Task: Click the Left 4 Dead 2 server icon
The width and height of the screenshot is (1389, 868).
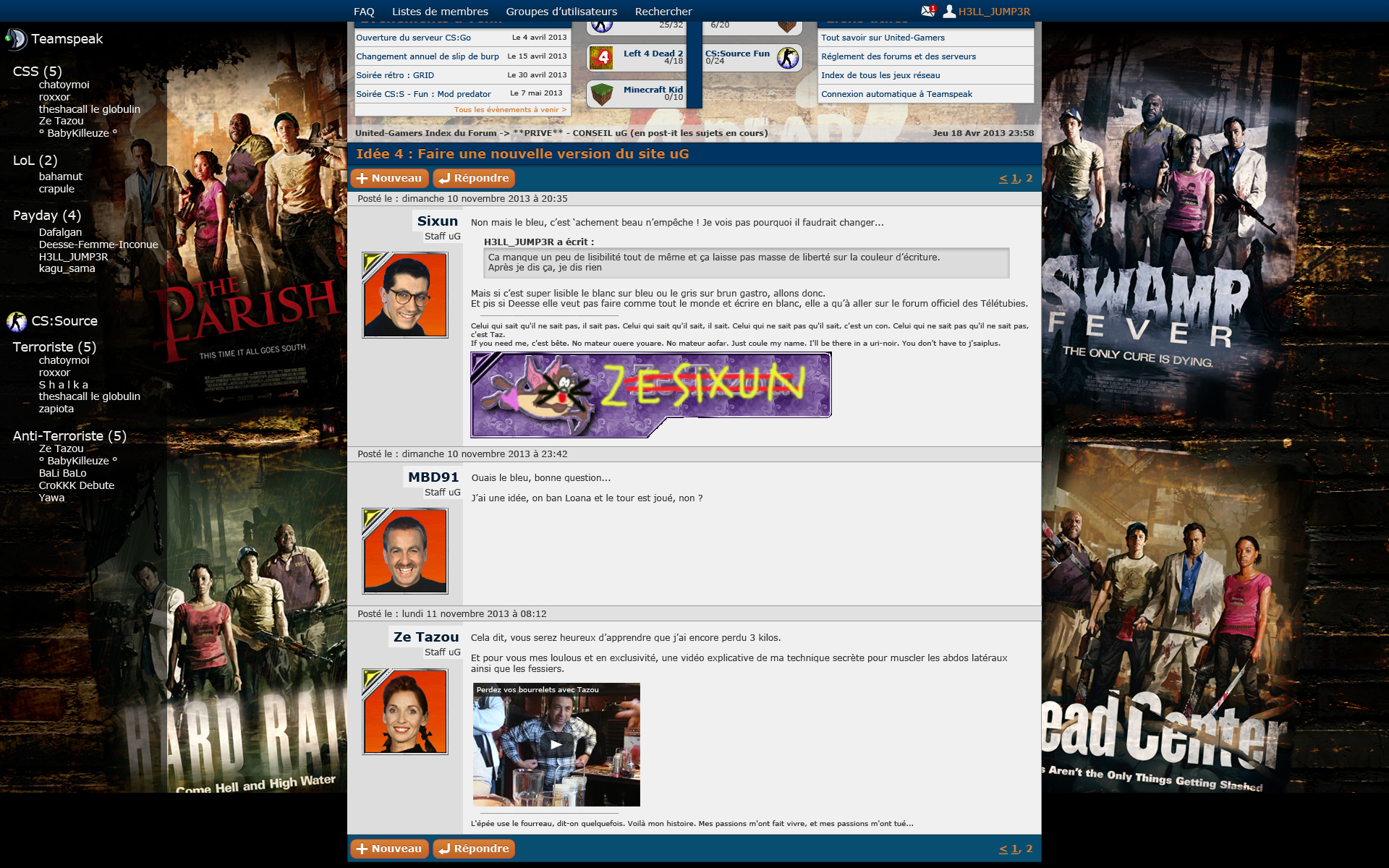Action: tap(601, 57)
